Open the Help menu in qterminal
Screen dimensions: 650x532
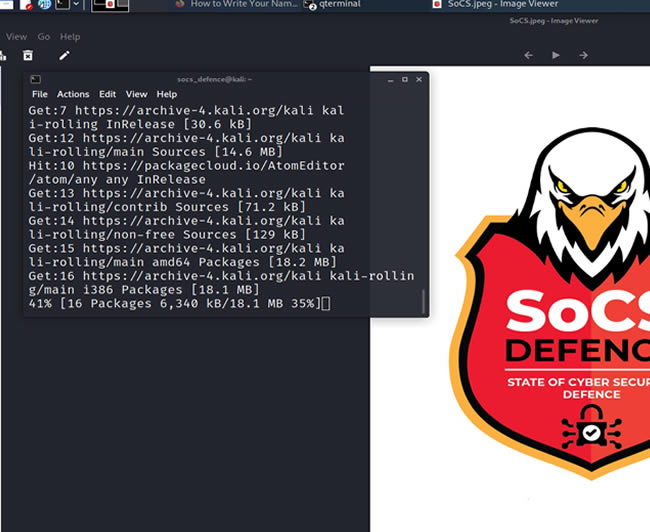point(167,94)
